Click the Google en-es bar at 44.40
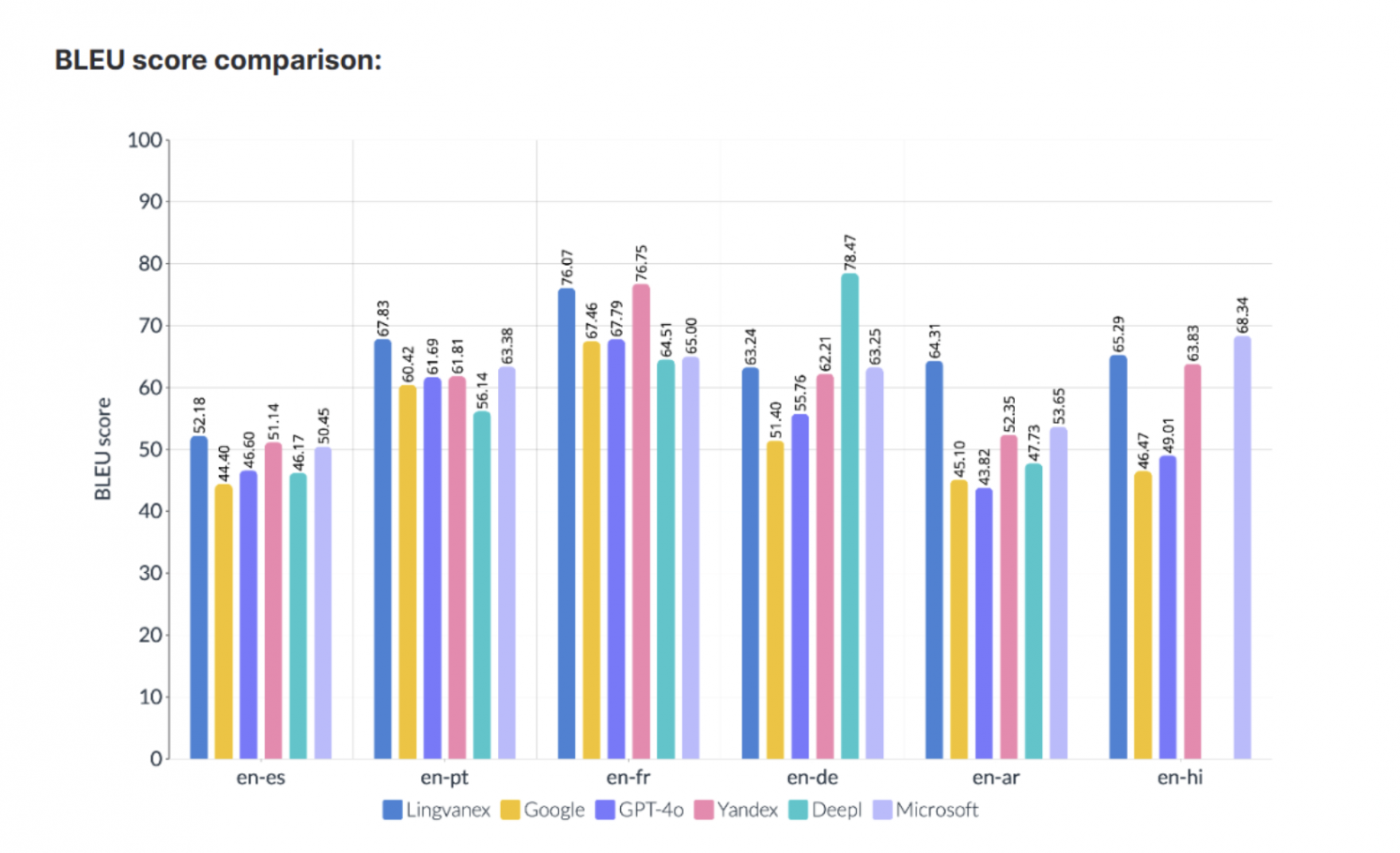The image size is (1400, 853). click(x=224, y=621)
